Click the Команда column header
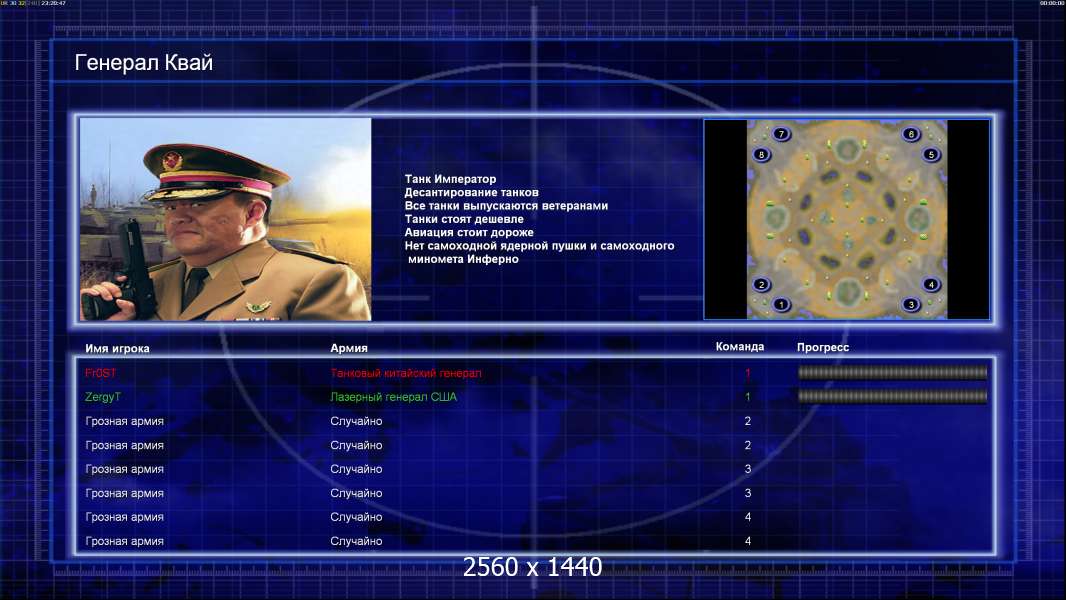The image size is (1066, 600). (x=740, y=347)
